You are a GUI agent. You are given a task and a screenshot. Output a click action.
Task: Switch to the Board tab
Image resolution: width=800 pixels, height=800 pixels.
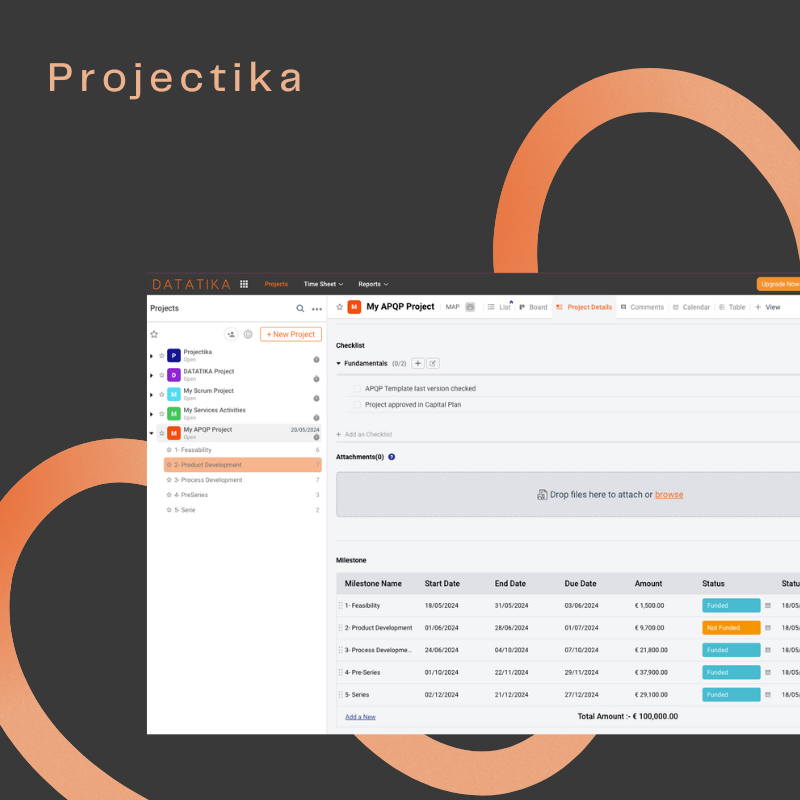click(x=533, y=307)
